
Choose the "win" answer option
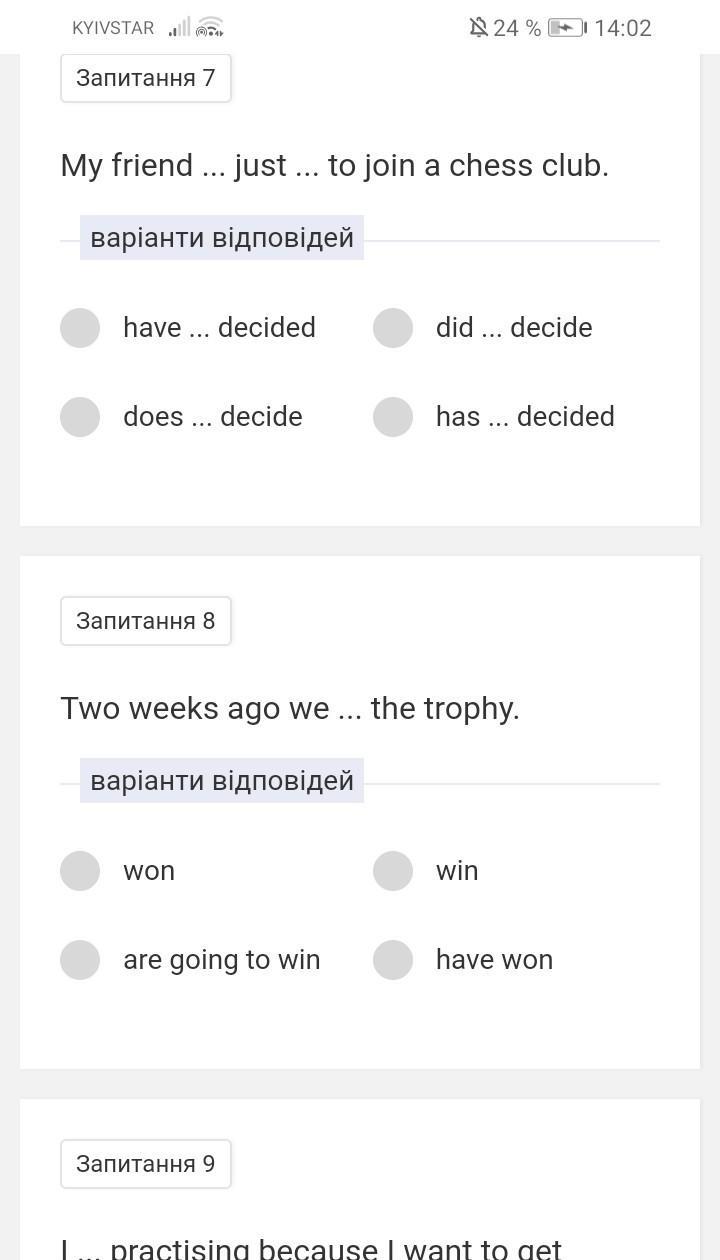(393, 871)
